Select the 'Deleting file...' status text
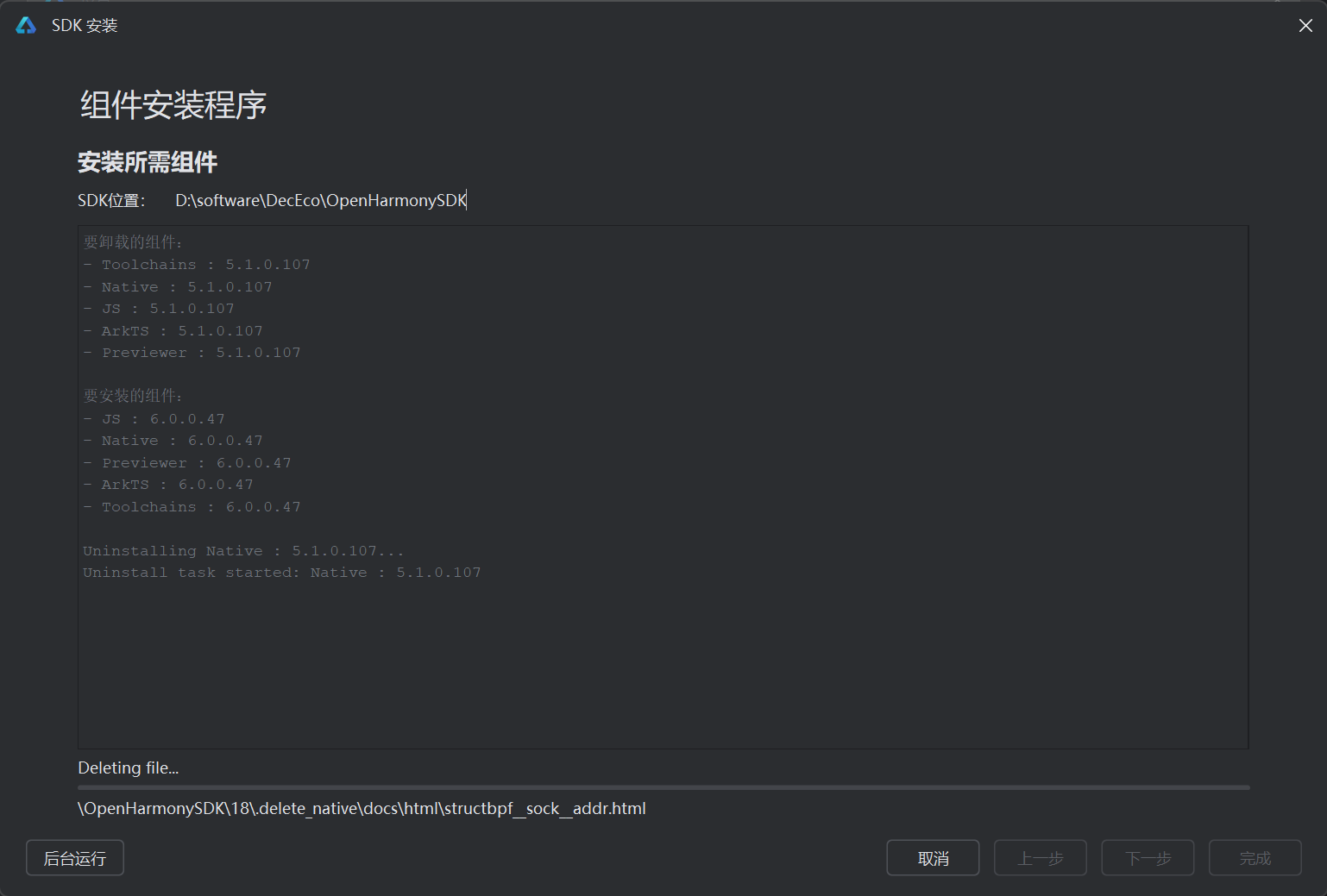 pyautogui.click(x=129, y=768)
